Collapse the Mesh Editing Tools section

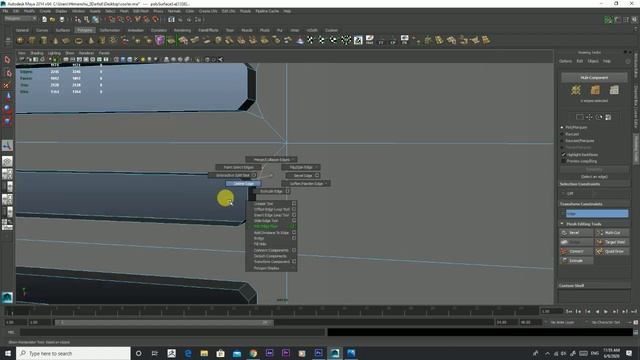coord(562,224)
